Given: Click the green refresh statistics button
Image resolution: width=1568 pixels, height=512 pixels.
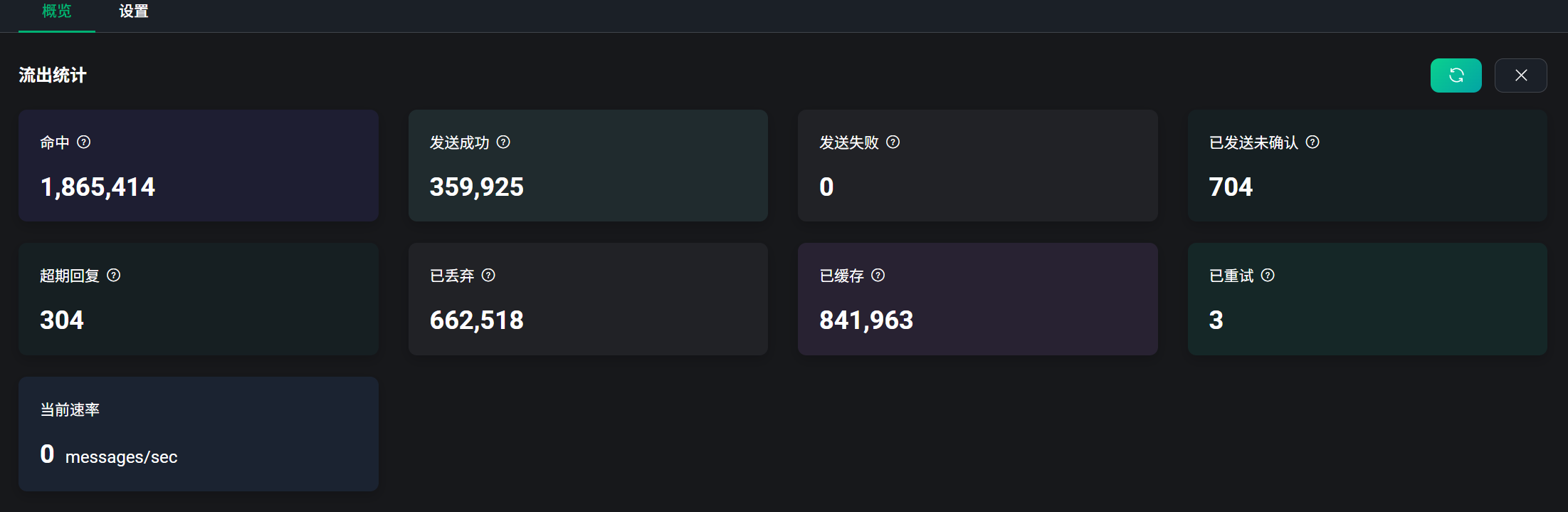Looking at the screenshot, I should [x=1456, y=75].
